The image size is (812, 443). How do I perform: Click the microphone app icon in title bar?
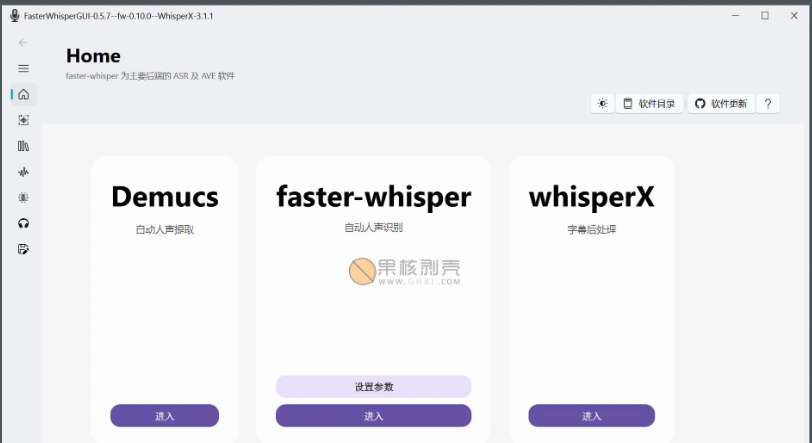point(14,16)
